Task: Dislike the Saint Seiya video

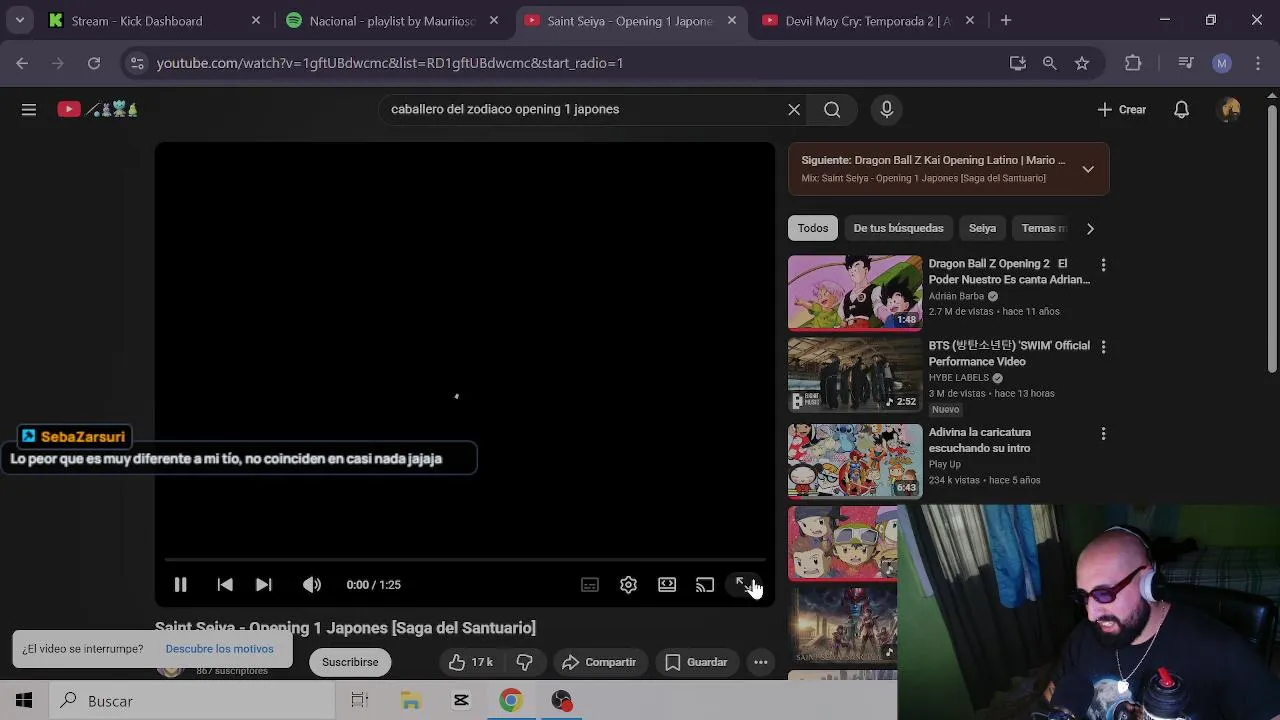Action: coord(524,662)
